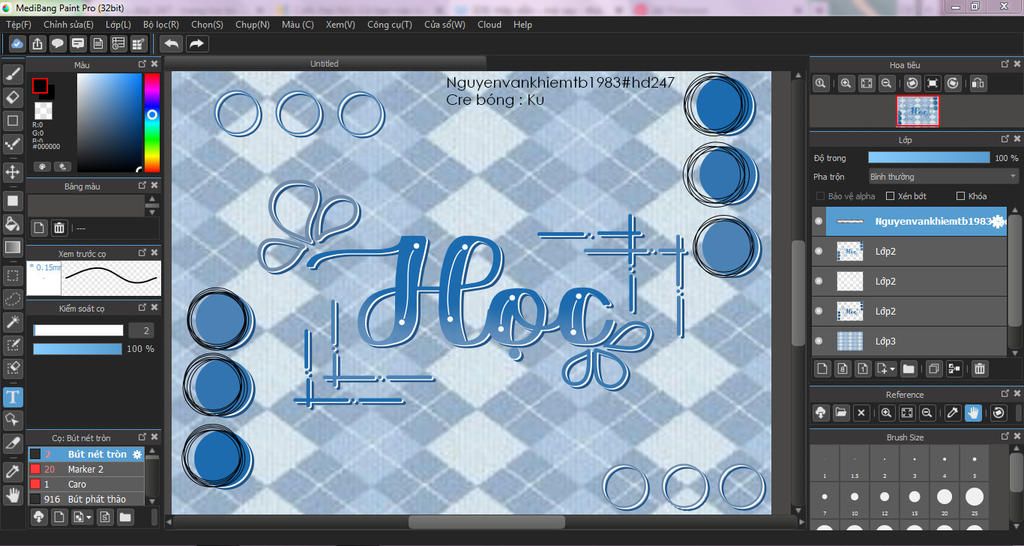Open the Cửa sổ(W) menu
The image size is (1024, 546).
pyautogui.click(x=445, y=24)
